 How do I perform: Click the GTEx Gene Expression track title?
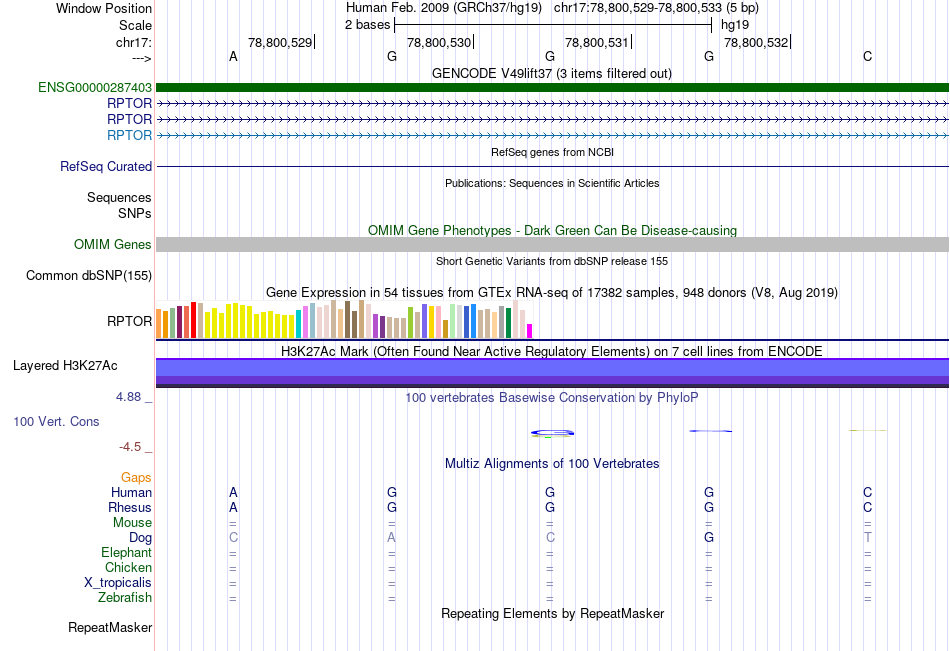(x=552, y=293)
